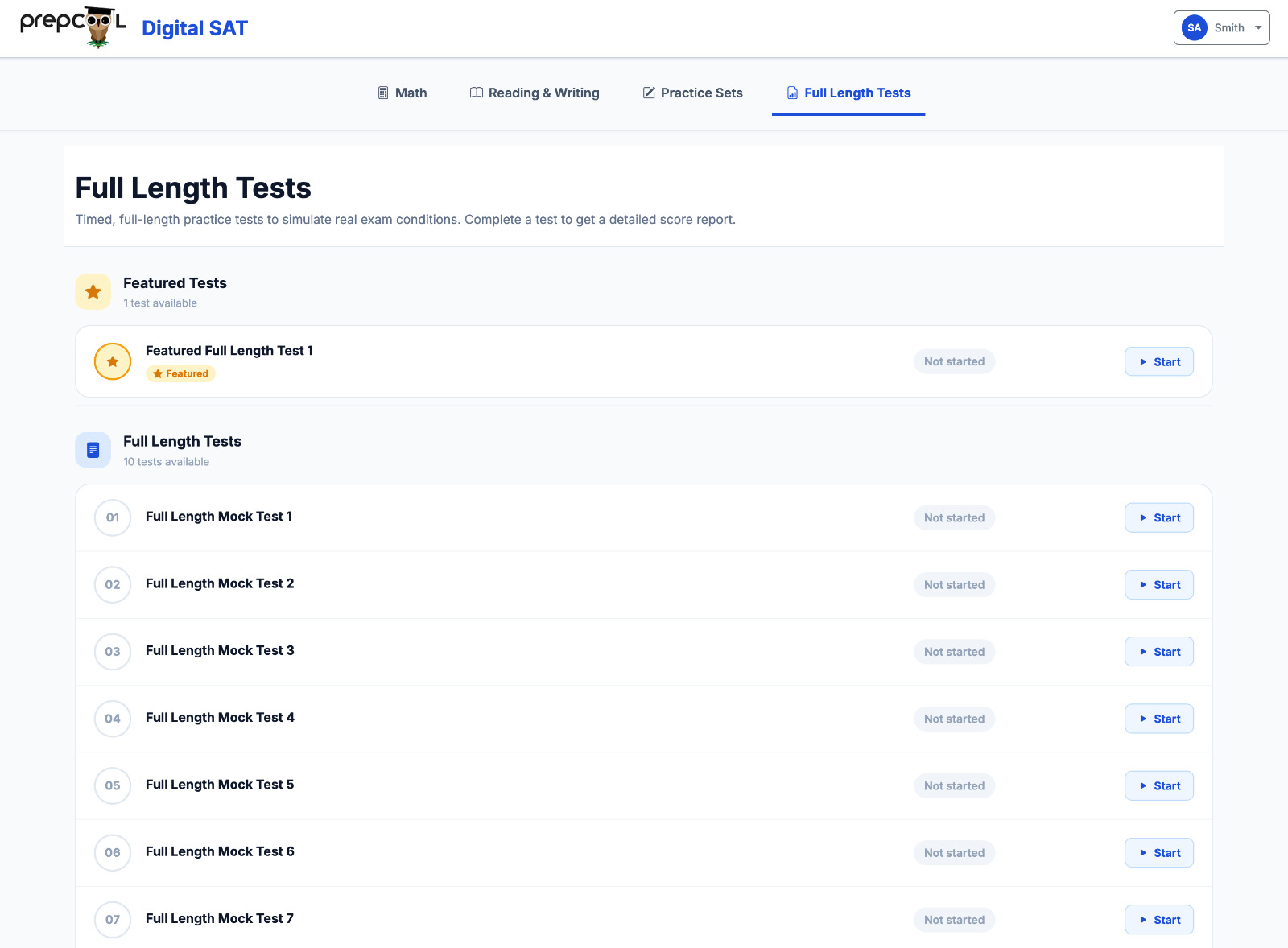Click the 06 number badge
Screen dimensions: 1288x948
(x=113, y=853)
